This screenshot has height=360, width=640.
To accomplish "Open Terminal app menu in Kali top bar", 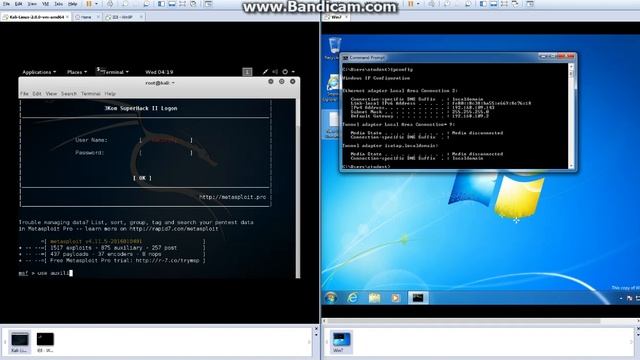I will pyautogui.click(x=113, y=72).
